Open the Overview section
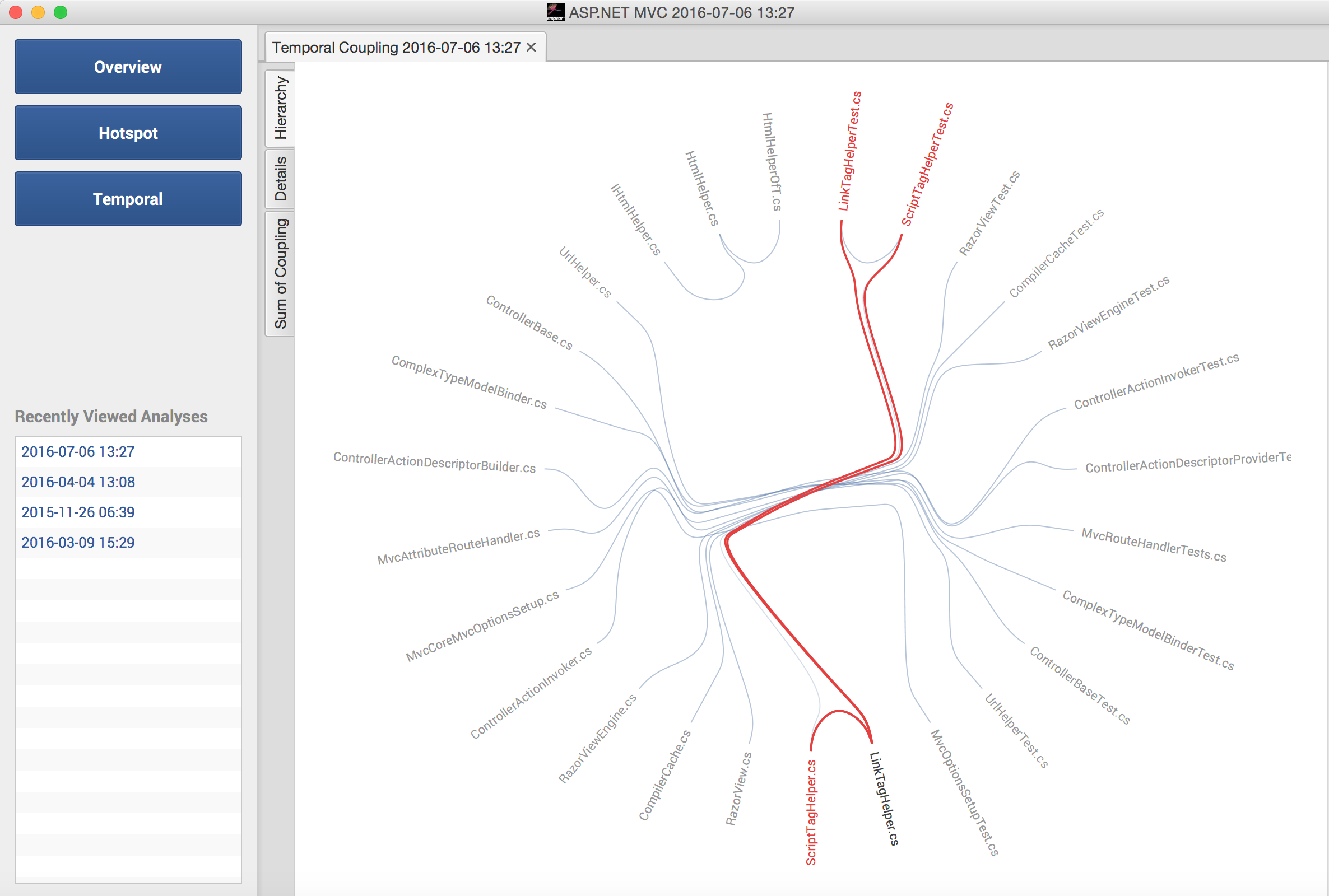 click(x=128, y=67)
